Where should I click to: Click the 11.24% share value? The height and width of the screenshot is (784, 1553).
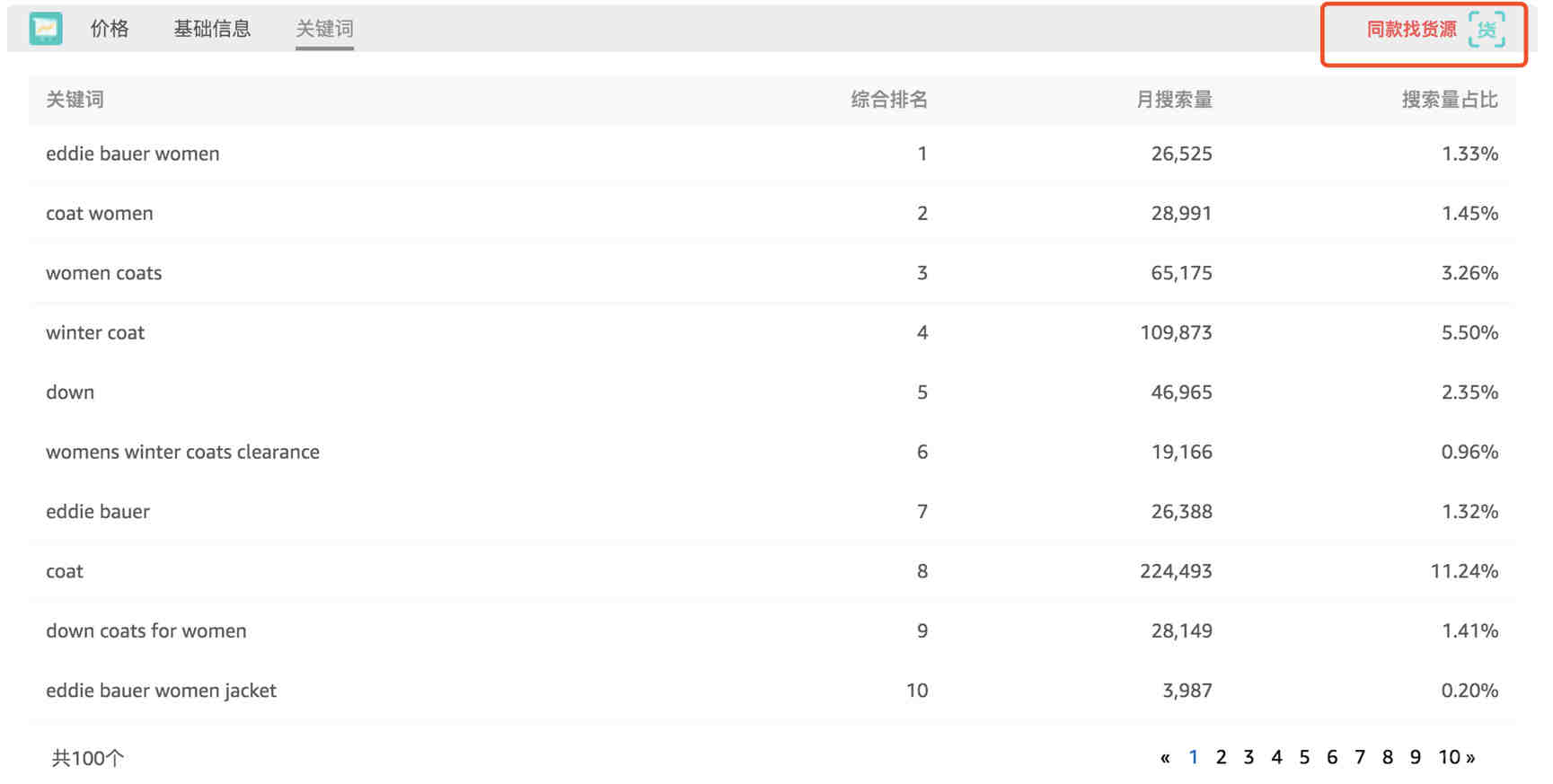pyautogui.click(x=1465, y=571)
